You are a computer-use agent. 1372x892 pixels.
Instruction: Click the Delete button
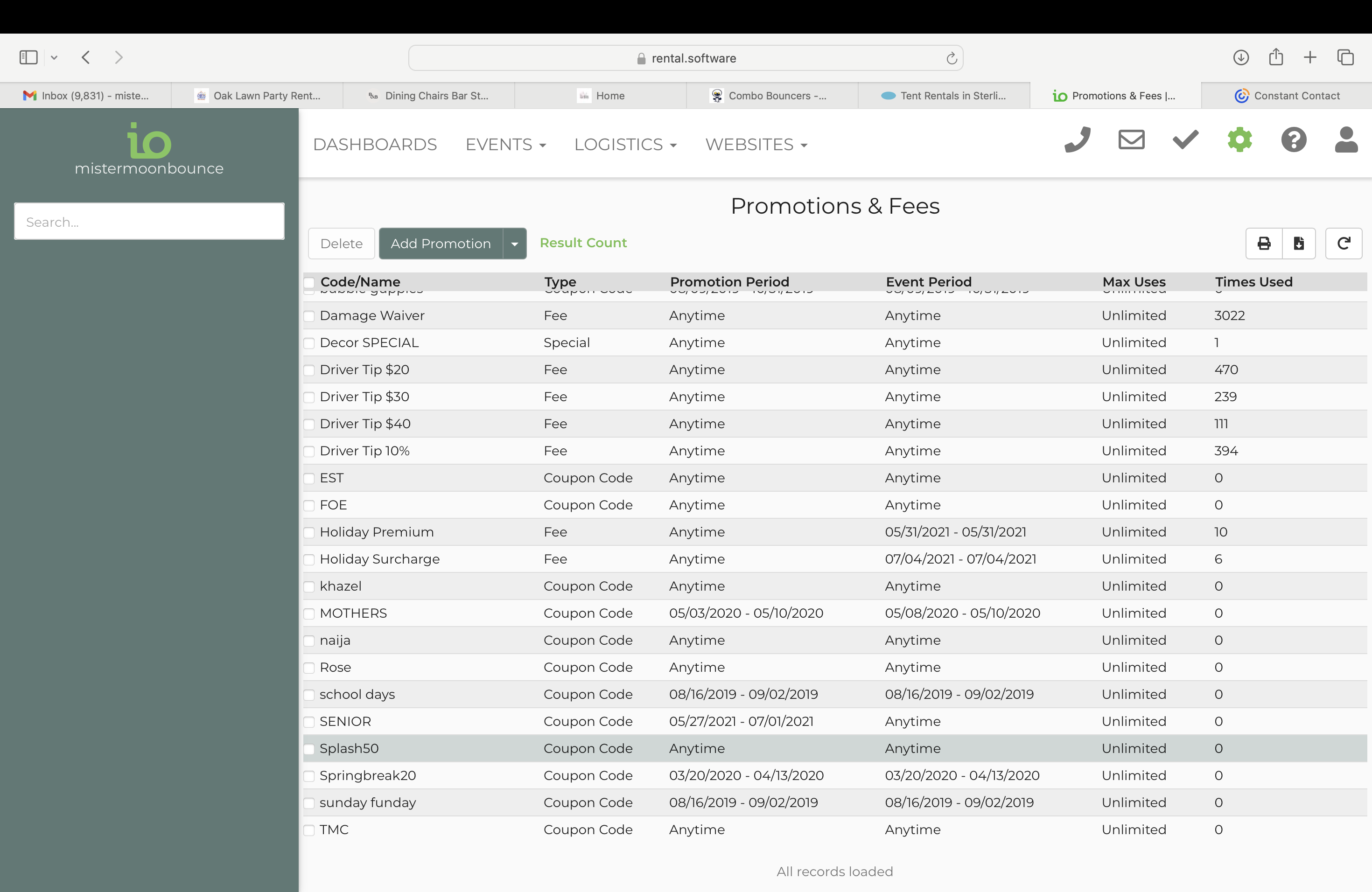pyautogui.click(x=341, y=243)
